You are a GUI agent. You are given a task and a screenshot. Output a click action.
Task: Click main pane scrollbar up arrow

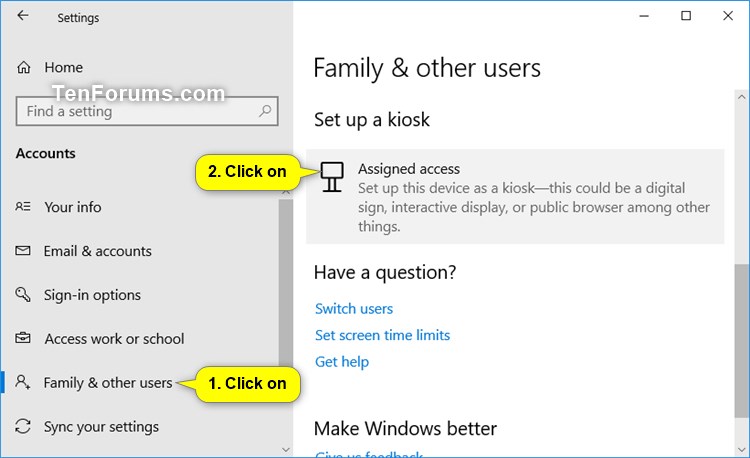tap(741, 97)
